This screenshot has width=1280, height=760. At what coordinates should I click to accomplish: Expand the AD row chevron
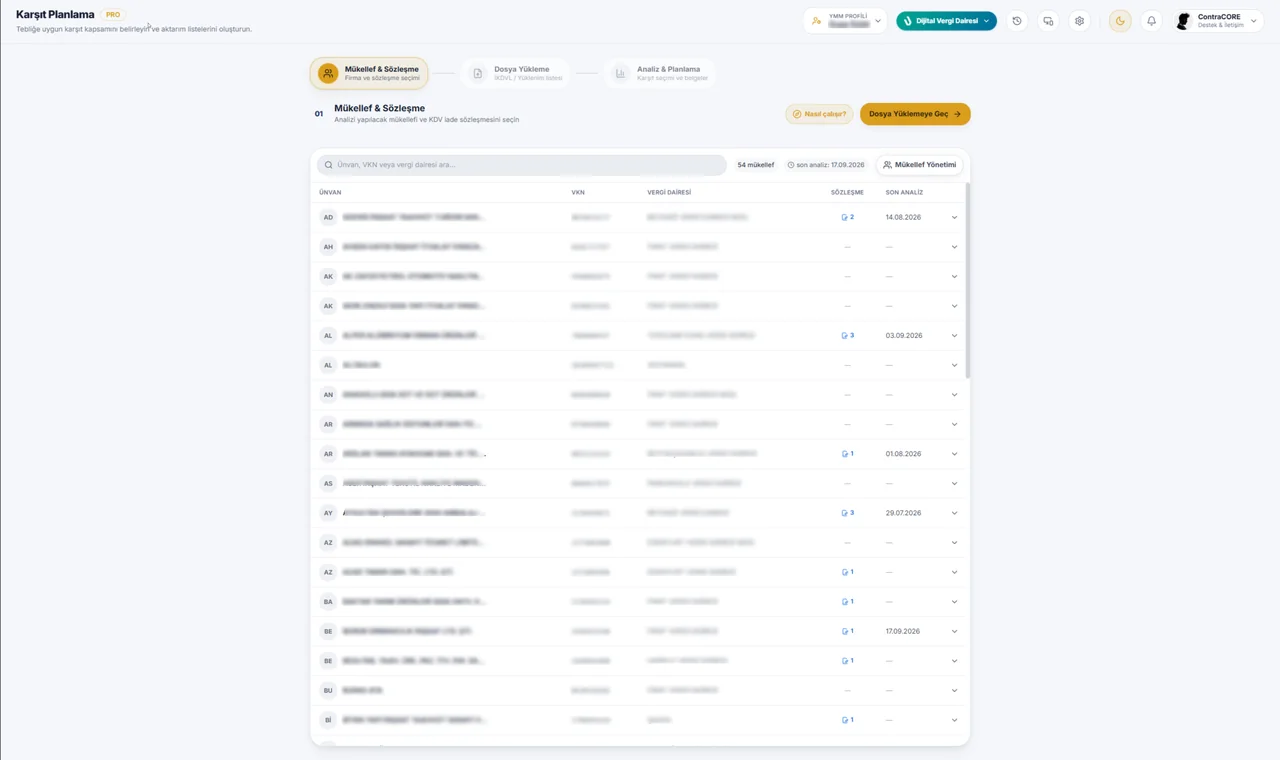pos(954,217)
